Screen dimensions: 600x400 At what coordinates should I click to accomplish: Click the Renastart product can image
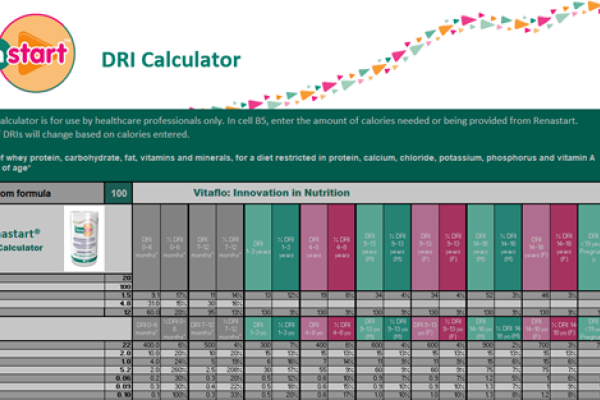pyautogui.click(x=84, y=238)
